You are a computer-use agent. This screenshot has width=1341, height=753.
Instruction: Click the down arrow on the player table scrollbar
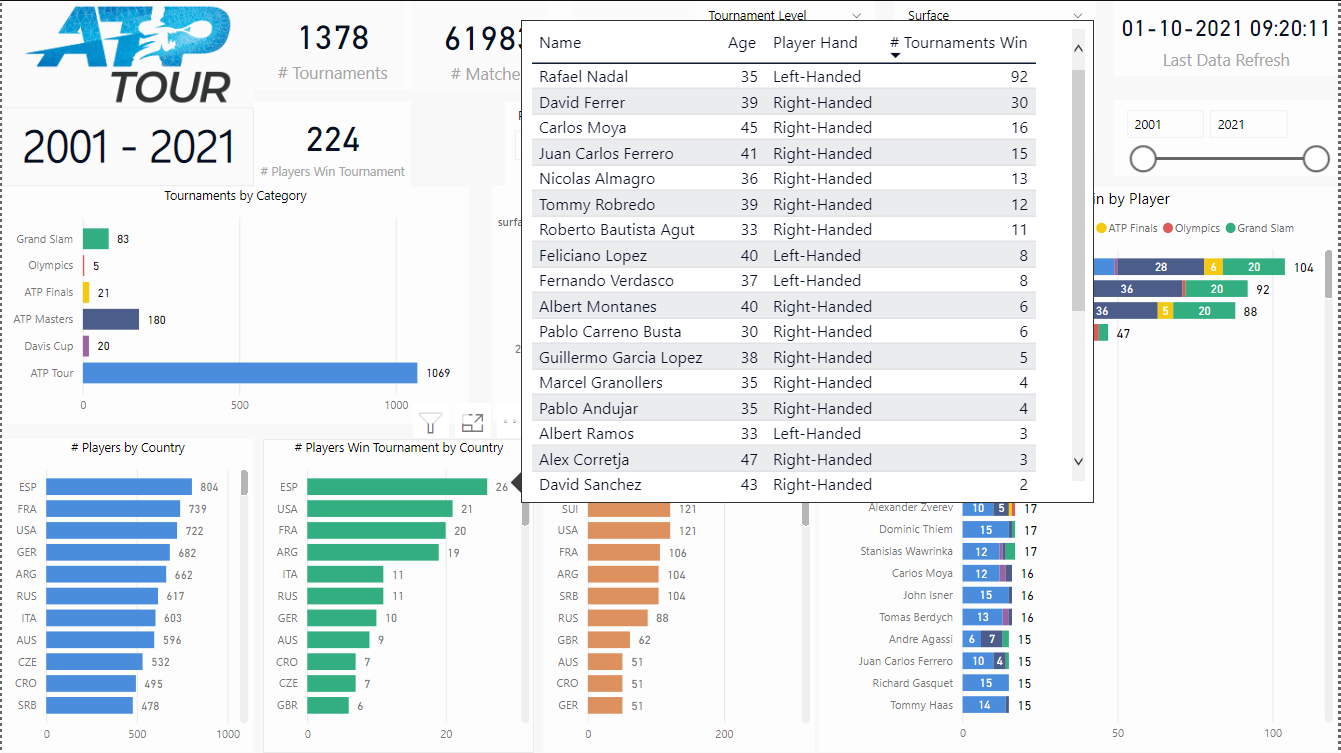(1078, 461)
